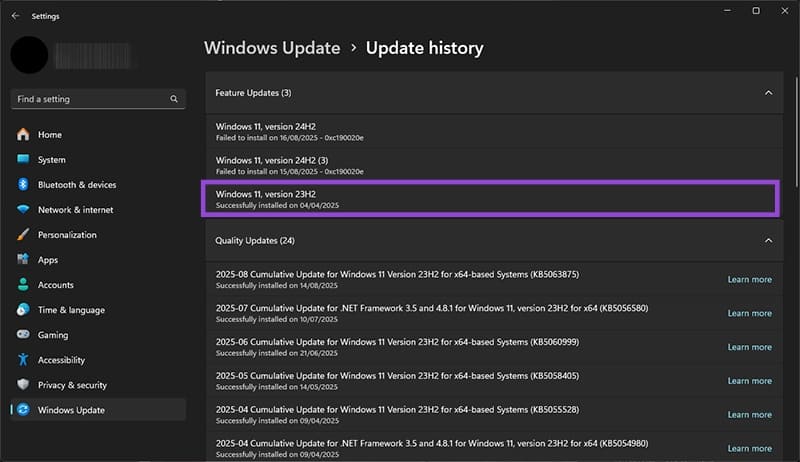Open Home in the sidebar

(x=50, y=135)
